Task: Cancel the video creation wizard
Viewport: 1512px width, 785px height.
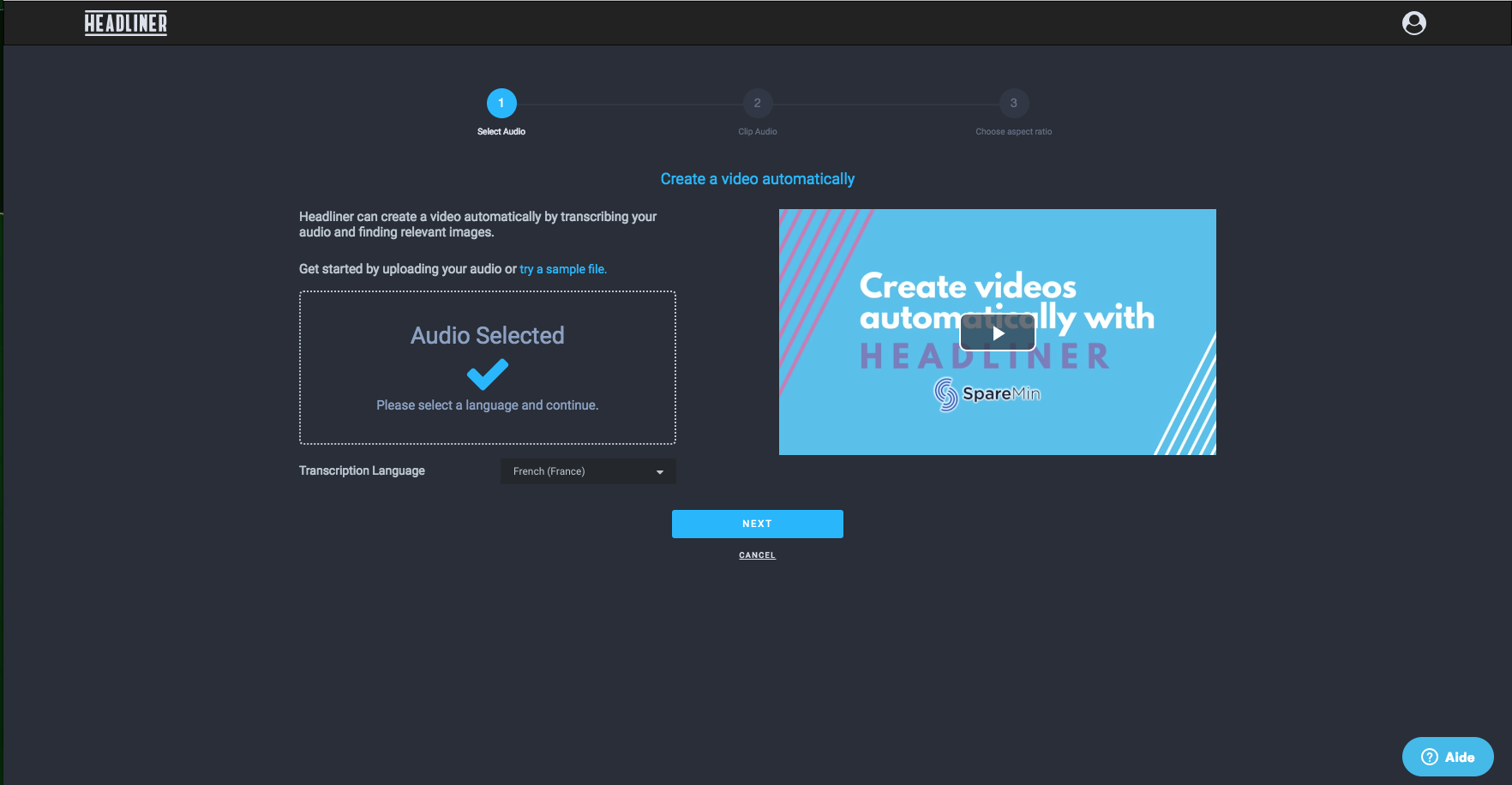Action: pos(758,555)
